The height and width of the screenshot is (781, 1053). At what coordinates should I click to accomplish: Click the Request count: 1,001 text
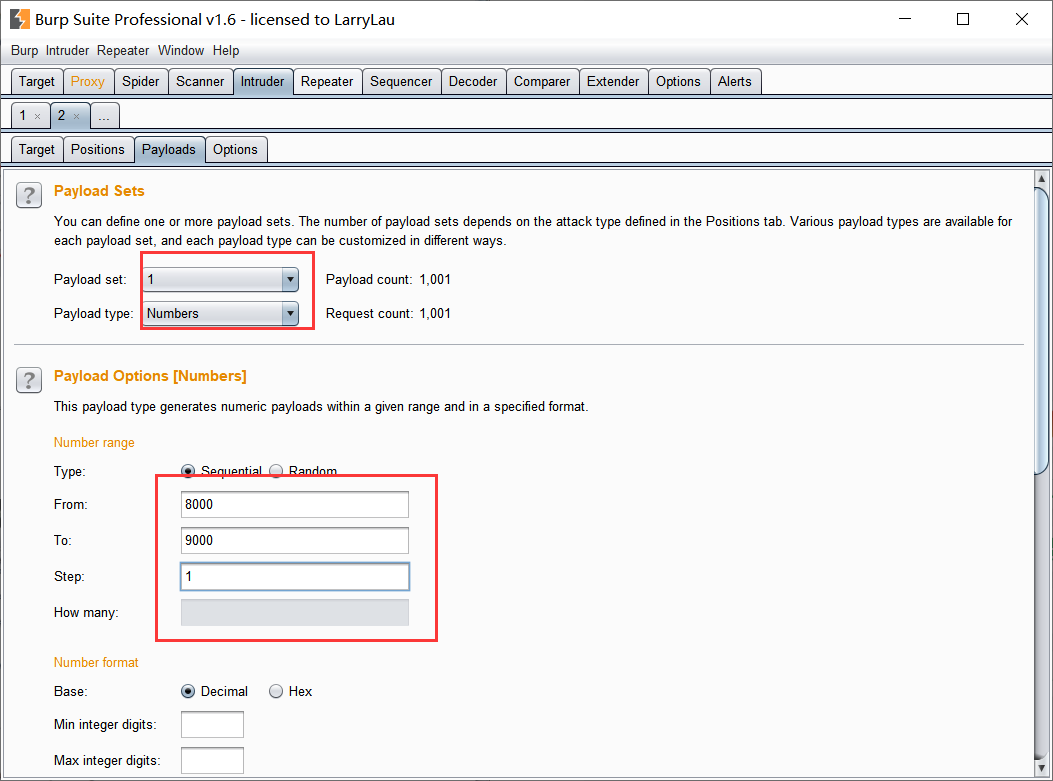[388, 314]
